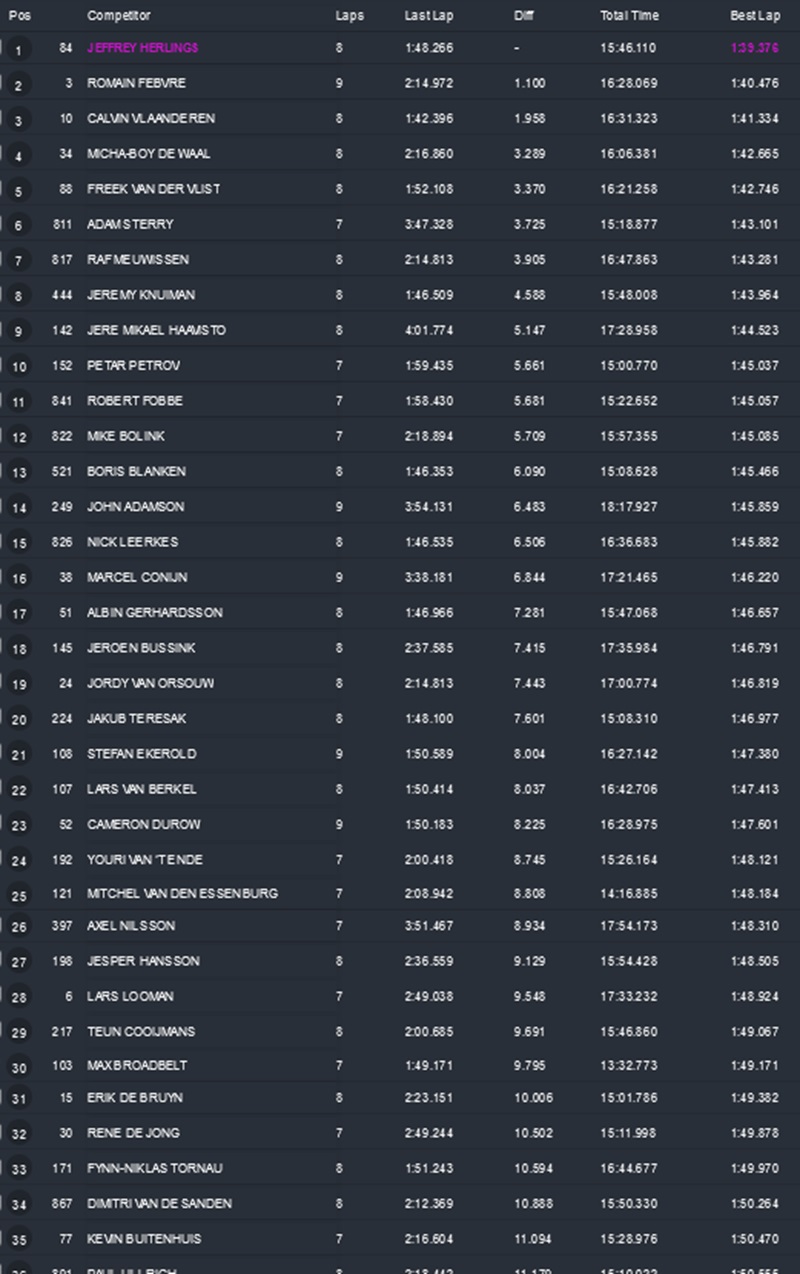This screenshot has width=800, height=1274.
Task: Select the position 34 circle badge
Action: pyautogui.click(x=18, y=1205)
